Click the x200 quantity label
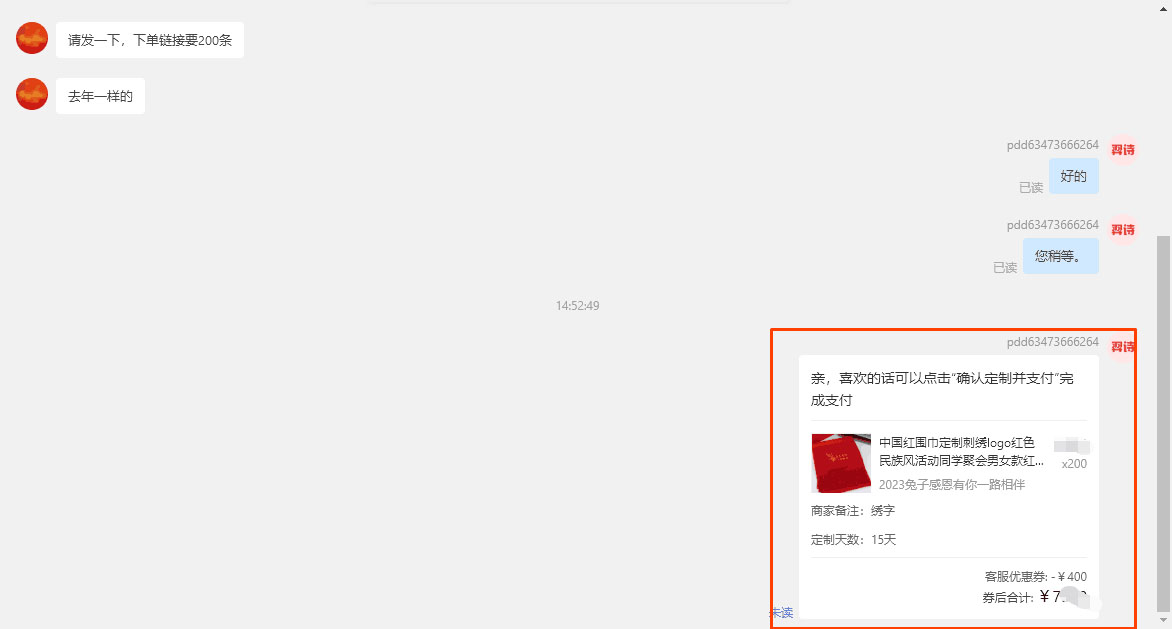The width and height of the screenshot is (1172, 629). [x=1072, y=463]
